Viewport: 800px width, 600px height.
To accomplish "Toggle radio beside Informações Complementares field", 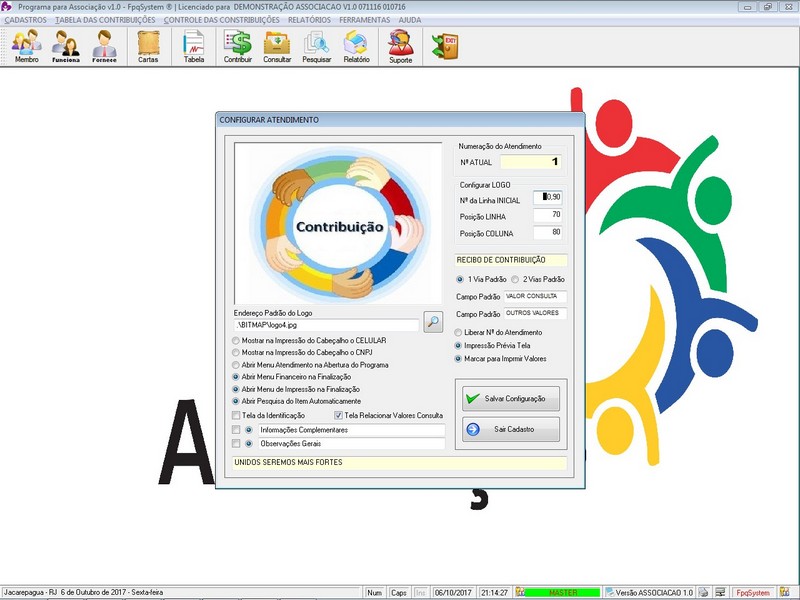I will click(248, 430).
